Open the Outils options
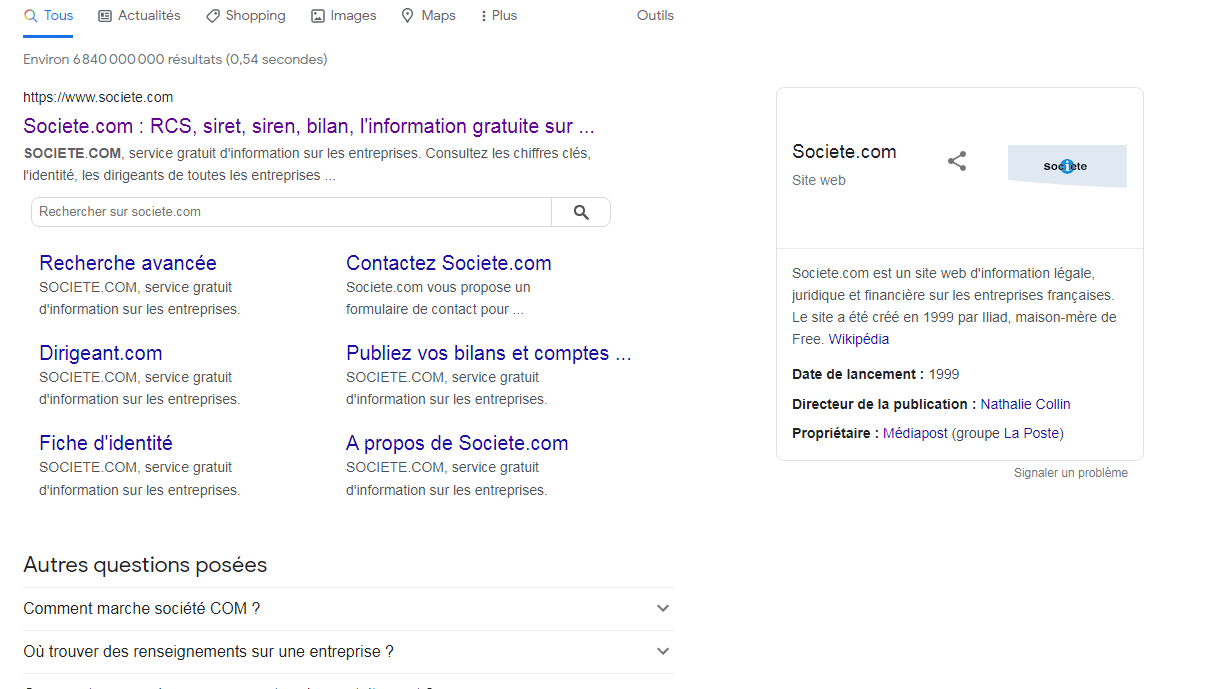1225x689 pixels. click(x=655, y=16)
